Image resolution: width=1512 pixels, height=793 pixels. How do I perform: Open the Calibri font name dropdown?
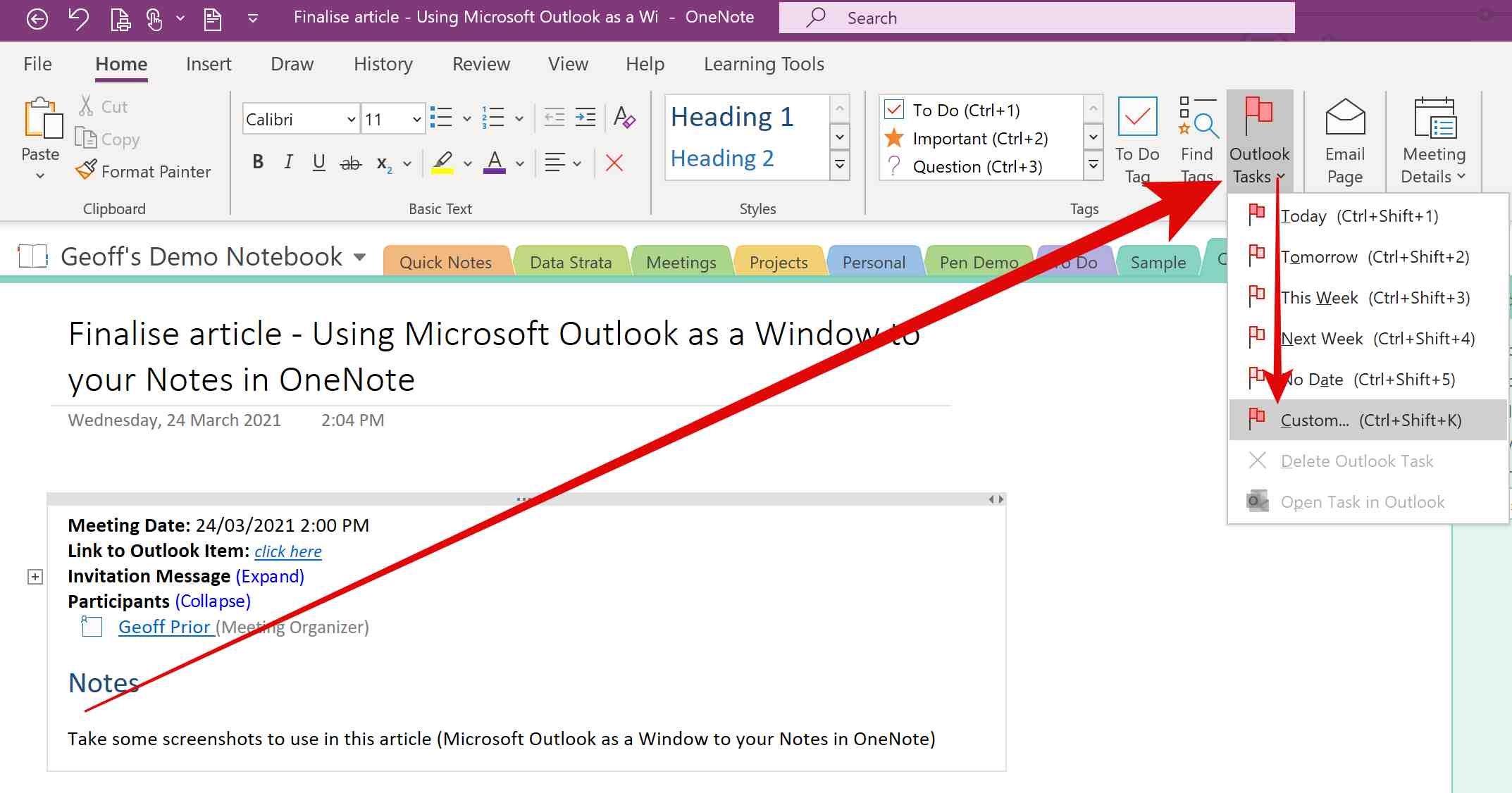click(351, 119)
